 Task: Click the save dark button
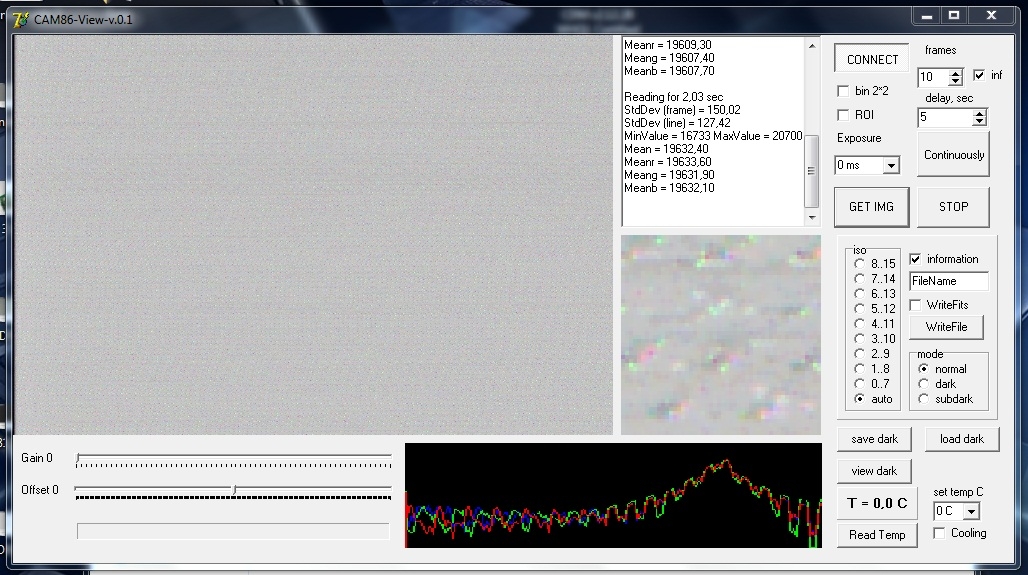(874, 439)
